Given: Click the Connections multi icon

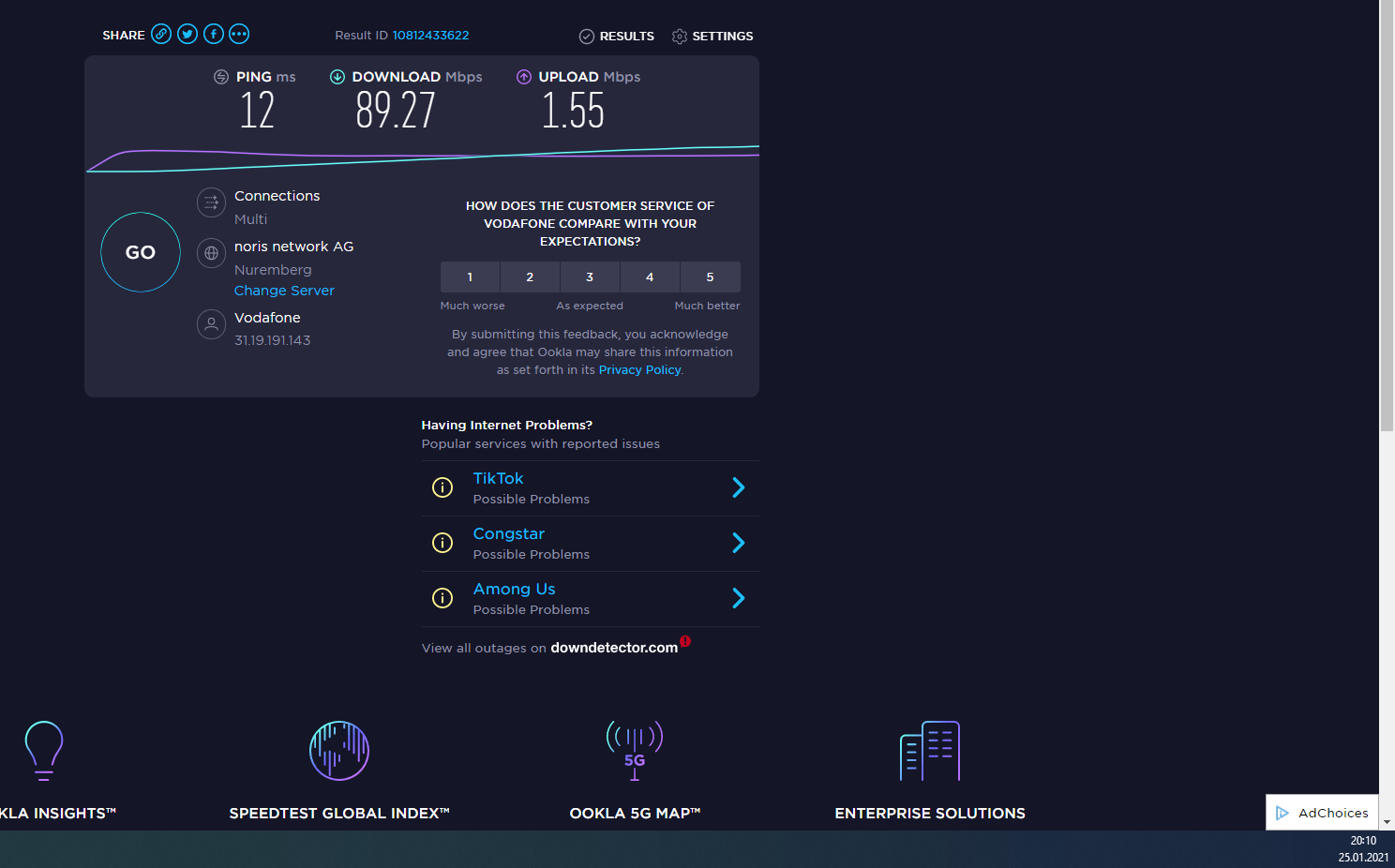Looking at the screenshot, I should [211, 202].
